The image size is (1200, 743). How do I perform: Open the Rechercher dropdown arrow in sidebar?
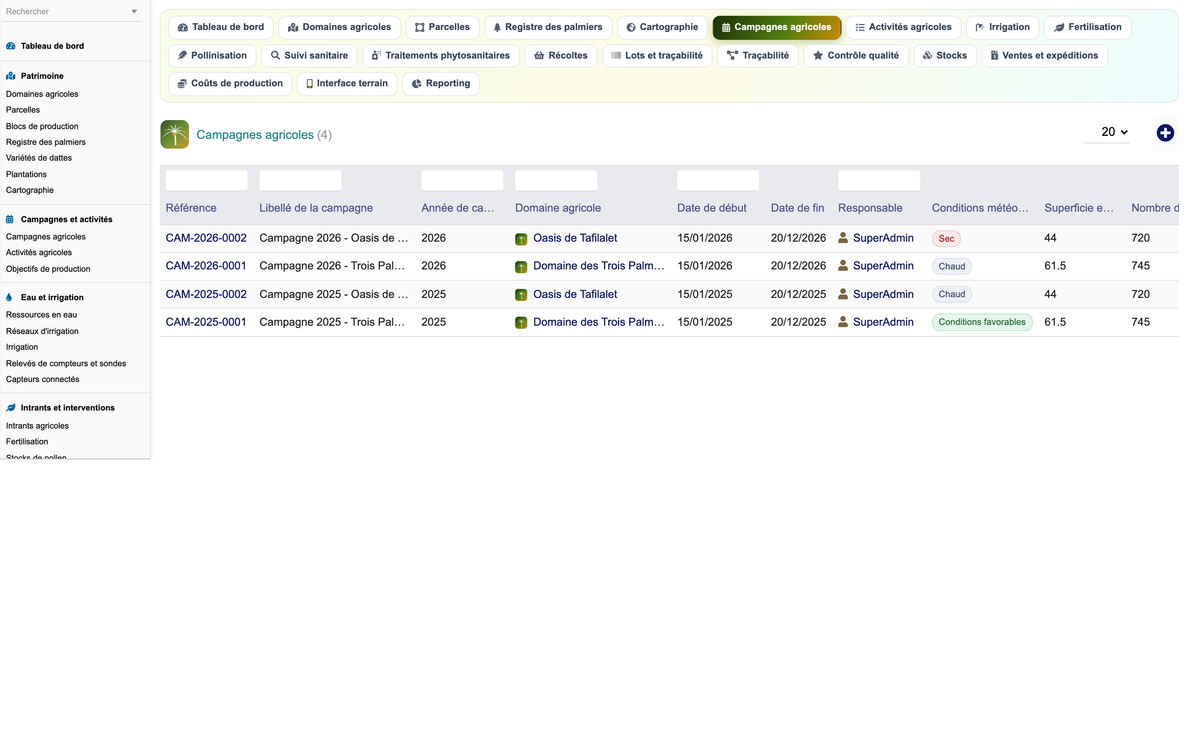(x=134, y=12)
